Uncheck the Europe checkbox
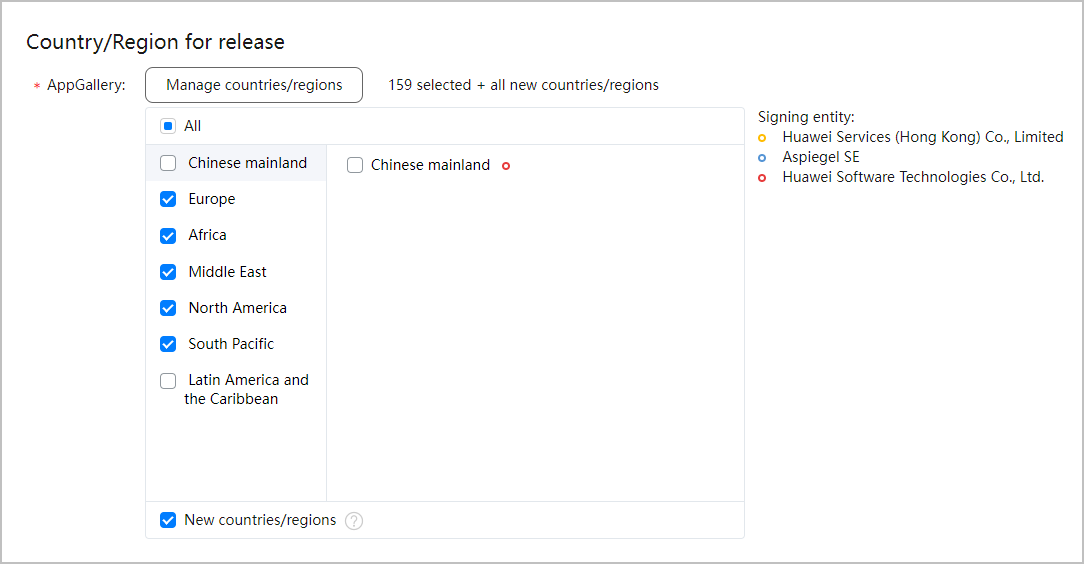This screenshot has height=564, width=1084. 168,199
